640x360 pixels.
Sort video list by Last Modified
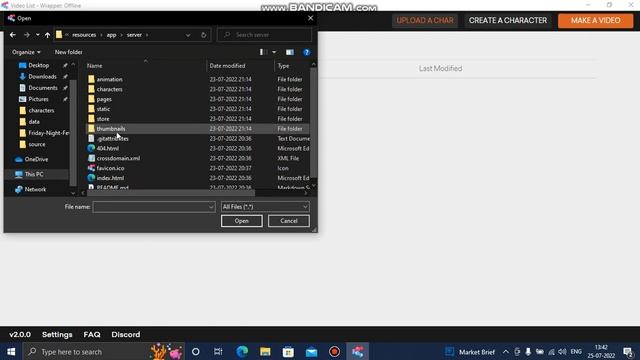440,69
